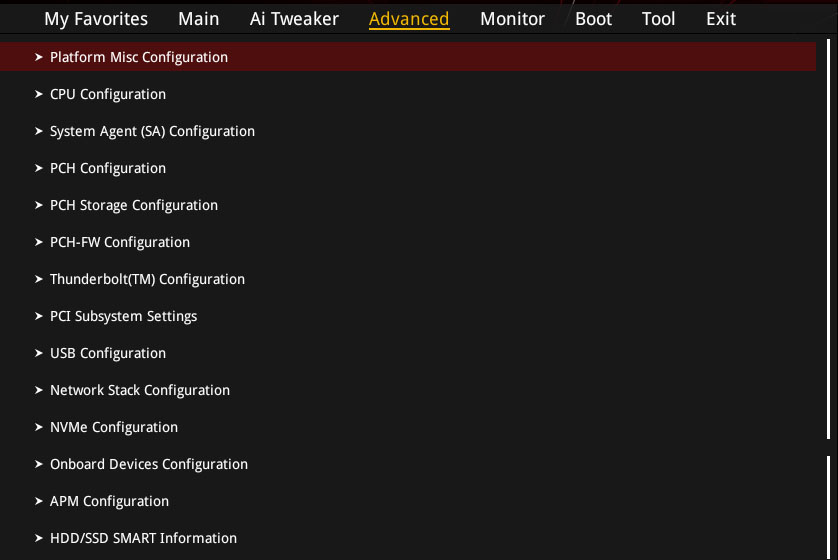The image size is (838, 560).
Task: Go to the Exit tab
Action: tap(721, 19)
